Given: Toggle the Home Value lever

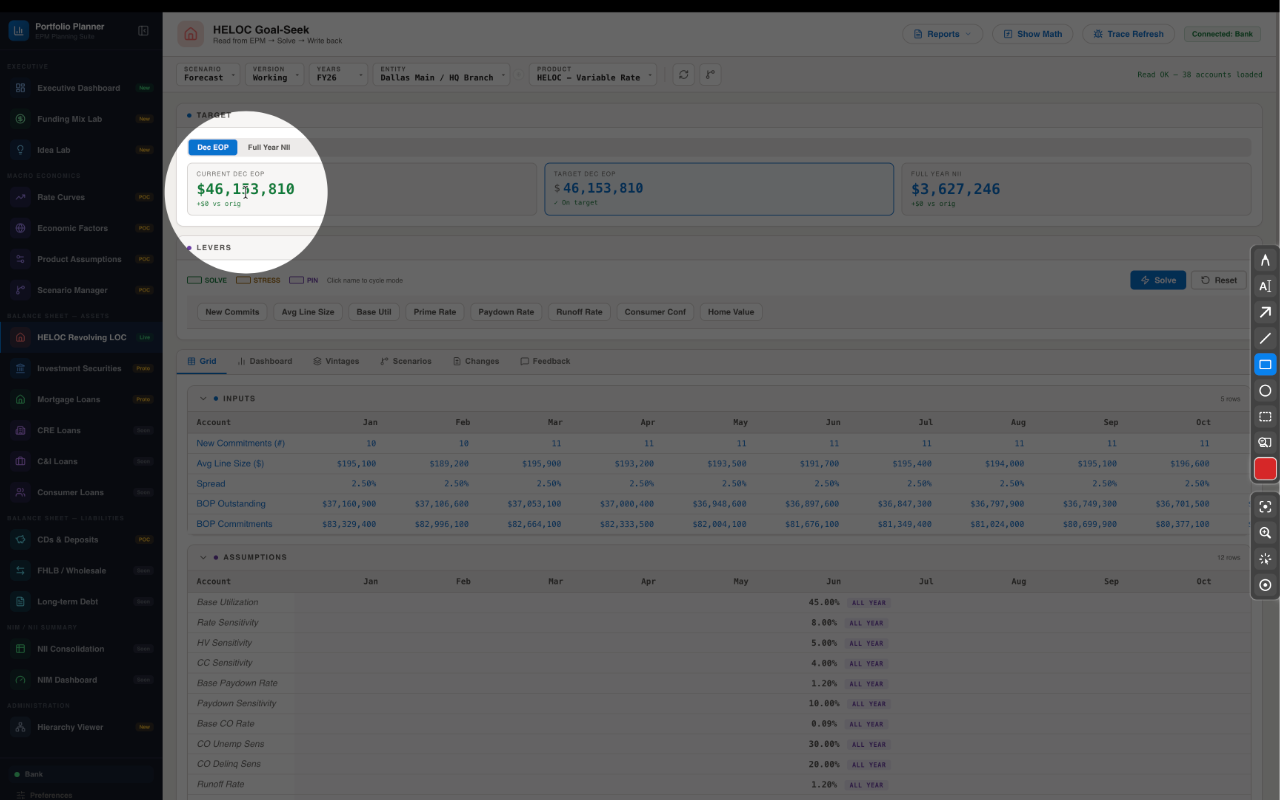Looking at the screenshot, I should point(731,312).
